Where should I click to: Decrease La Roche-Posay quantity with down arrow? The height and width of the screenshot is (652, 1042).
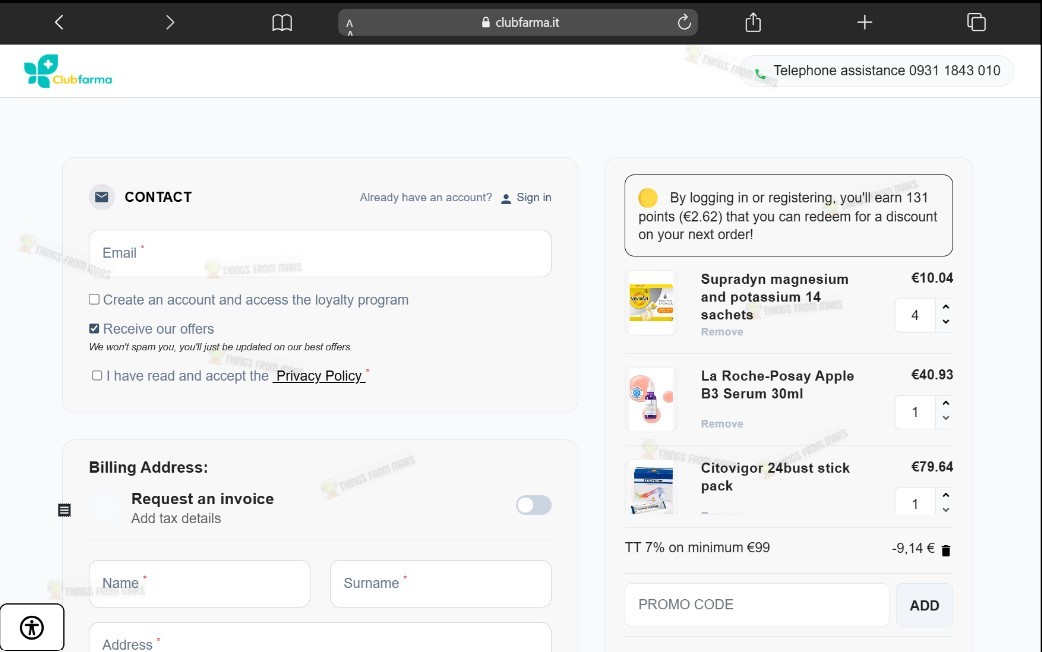(x=946, y=419)
